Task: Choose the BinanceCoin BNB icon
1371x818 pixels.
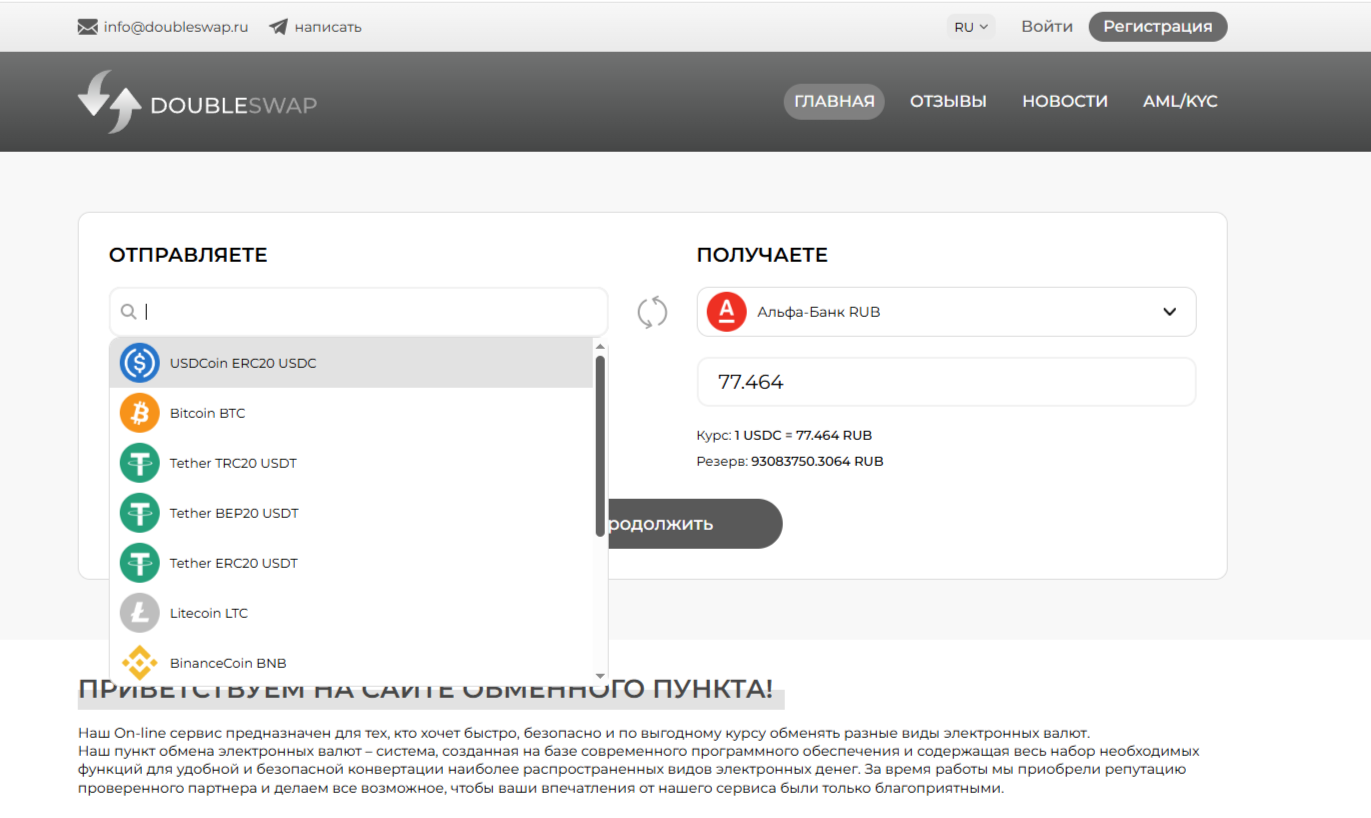Action: (140, 662)
